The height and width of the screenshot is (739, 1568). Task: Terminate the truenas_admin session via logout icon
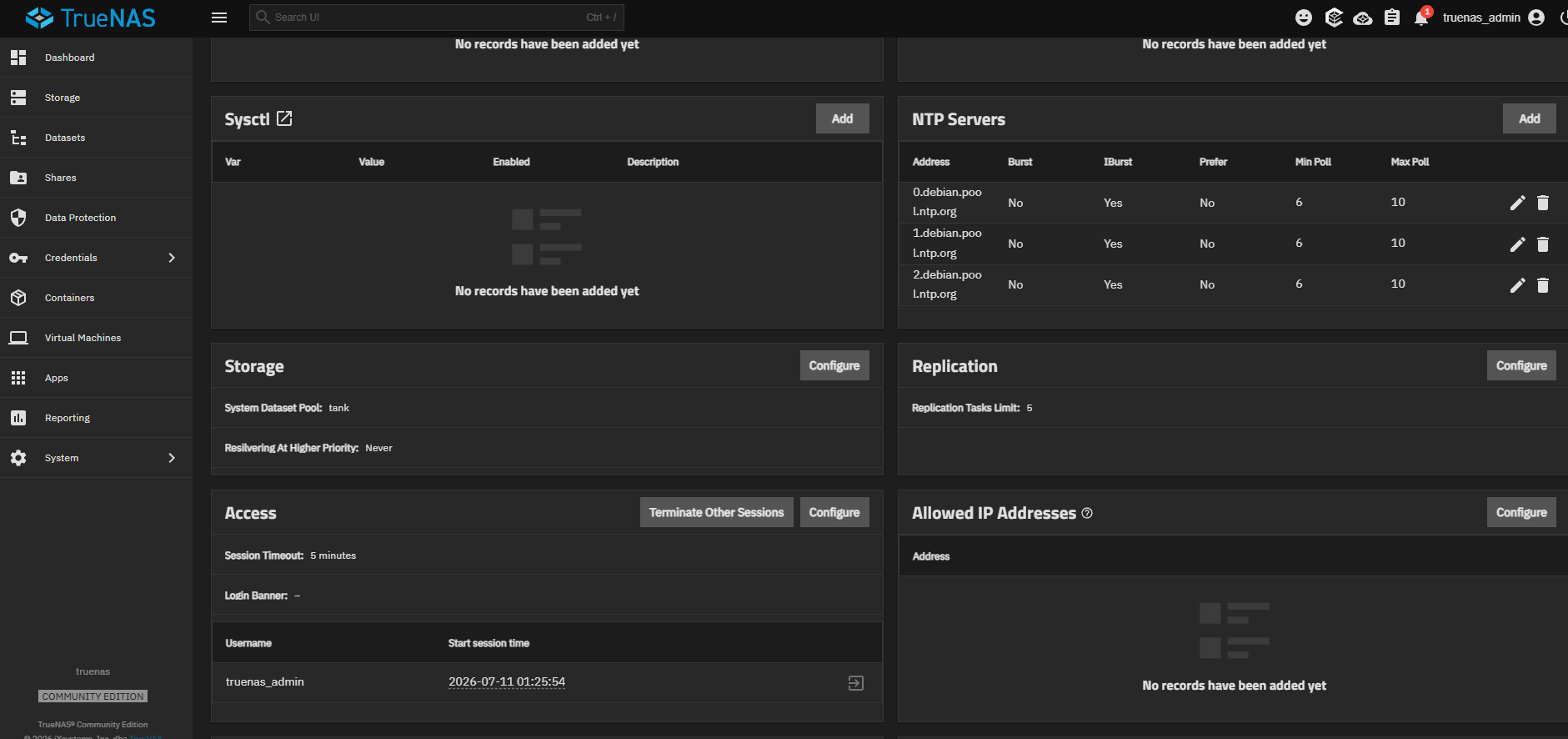856,683
